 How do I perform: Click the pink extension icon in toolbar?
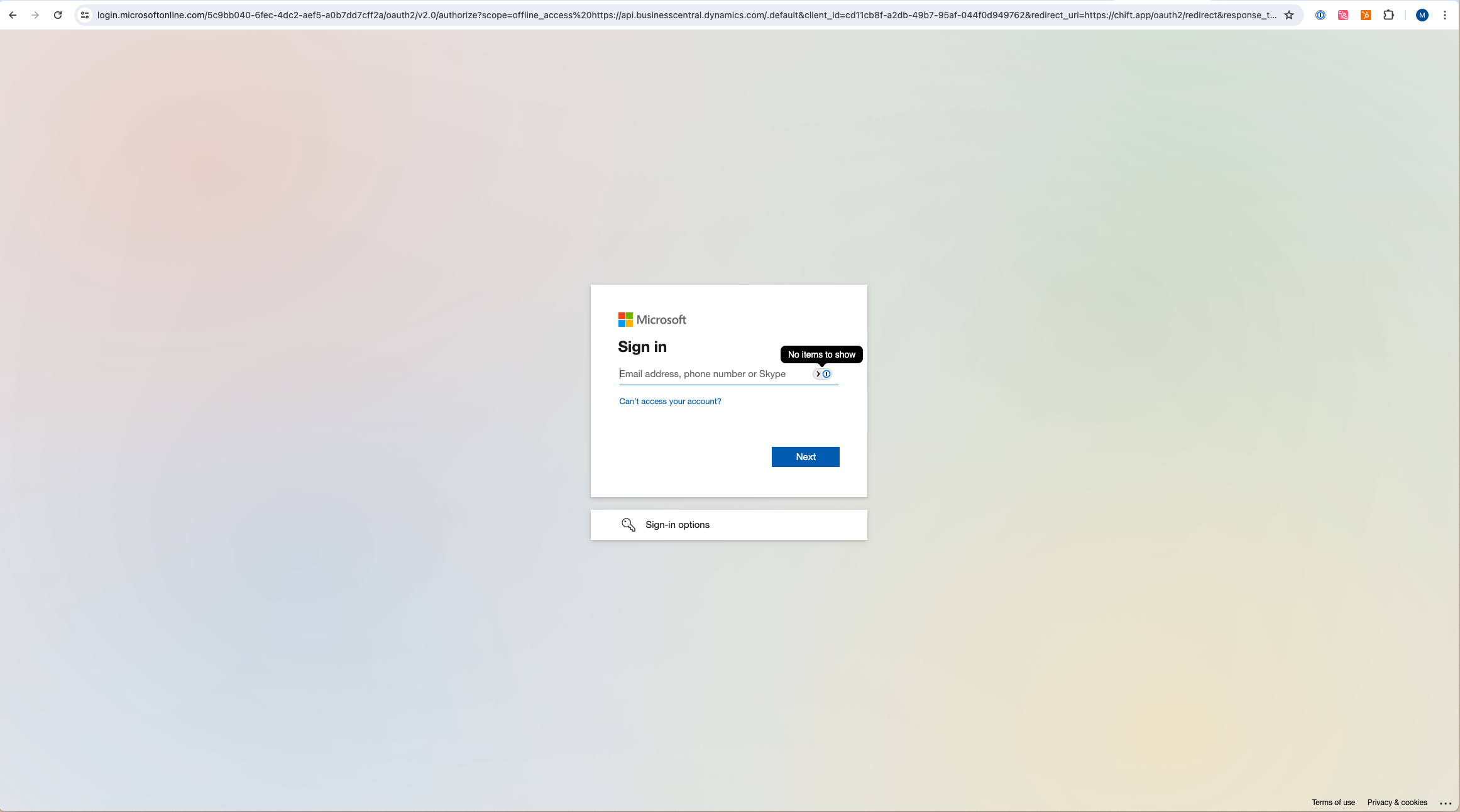(x=1343, y=15)
